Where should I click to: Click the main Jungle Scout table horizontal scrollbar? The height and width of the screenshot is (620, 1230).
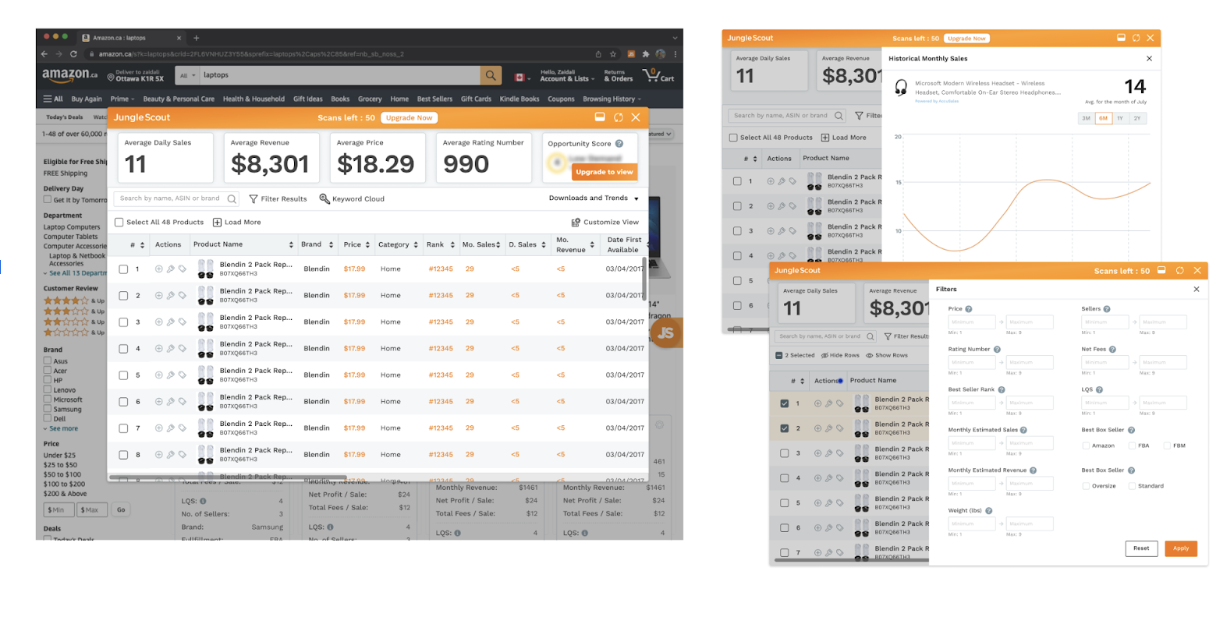[228, 479]
